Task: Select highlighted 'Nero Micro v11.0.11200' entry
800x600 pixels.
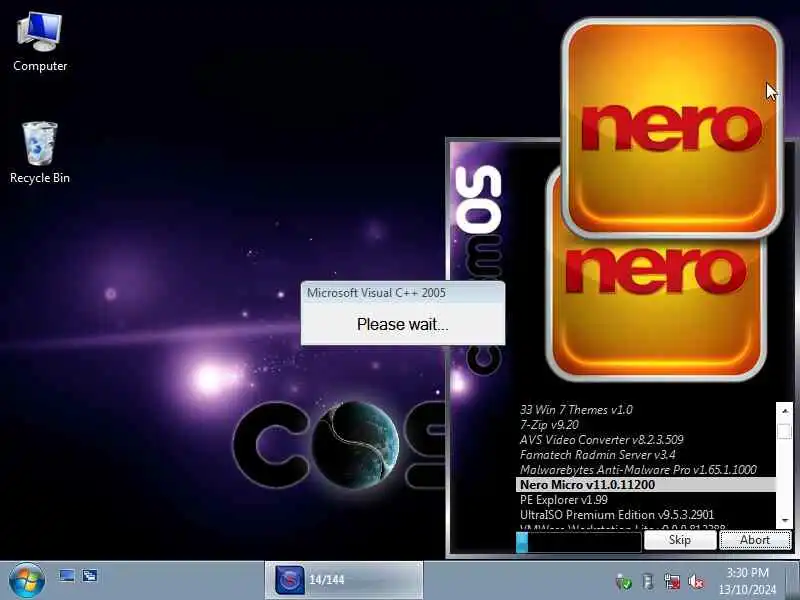Action: pos(645,485)
